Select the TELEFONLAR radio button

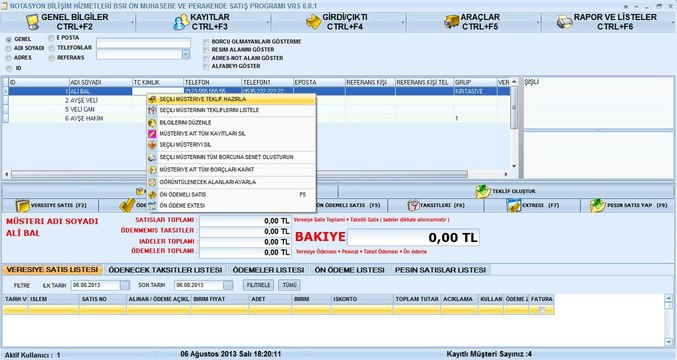51,48
